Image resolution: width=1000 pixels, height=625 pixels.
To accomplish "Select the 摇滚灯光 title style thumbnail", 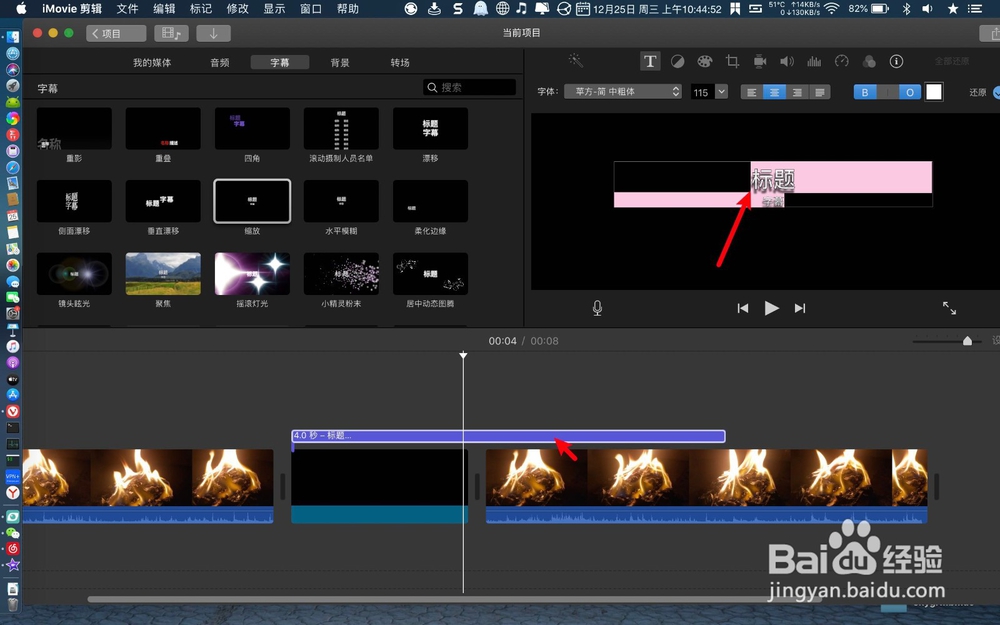I will click(252, 274).
